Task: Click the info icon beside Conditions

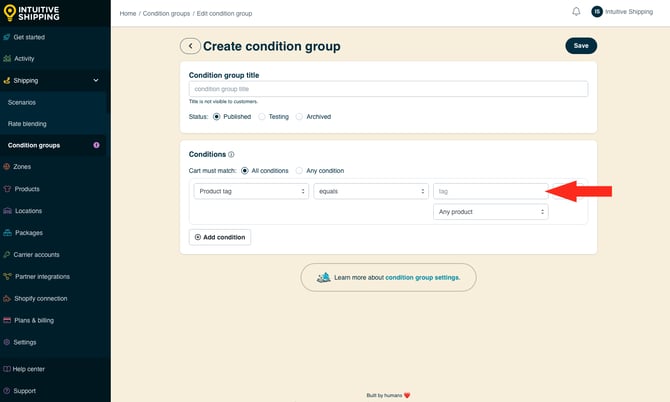Action: point(231,155)
